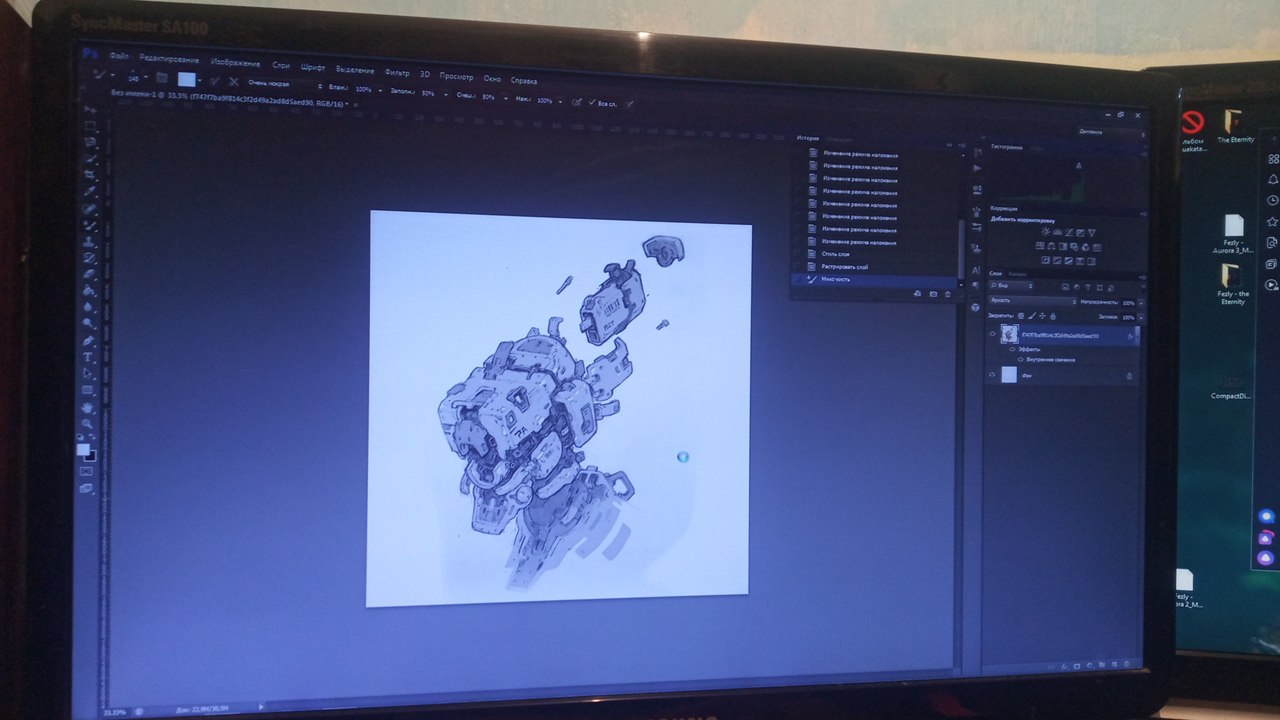
Task: Add Curves adjustment icon
Action: (x=1069, y=232)
